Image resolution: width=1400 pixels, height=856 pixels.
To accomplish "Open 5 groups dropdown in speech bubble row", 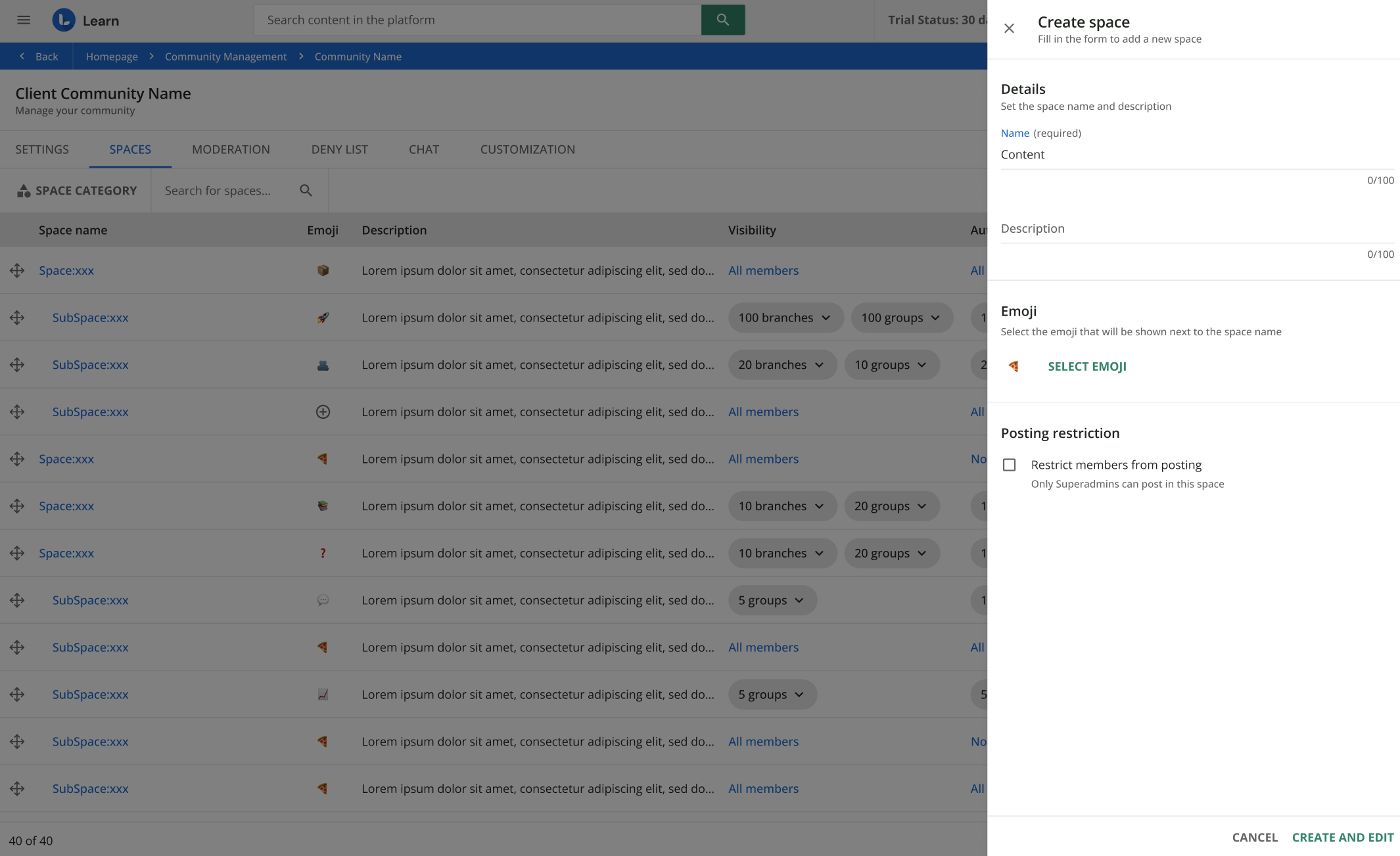I will click(x=772, y=600).
